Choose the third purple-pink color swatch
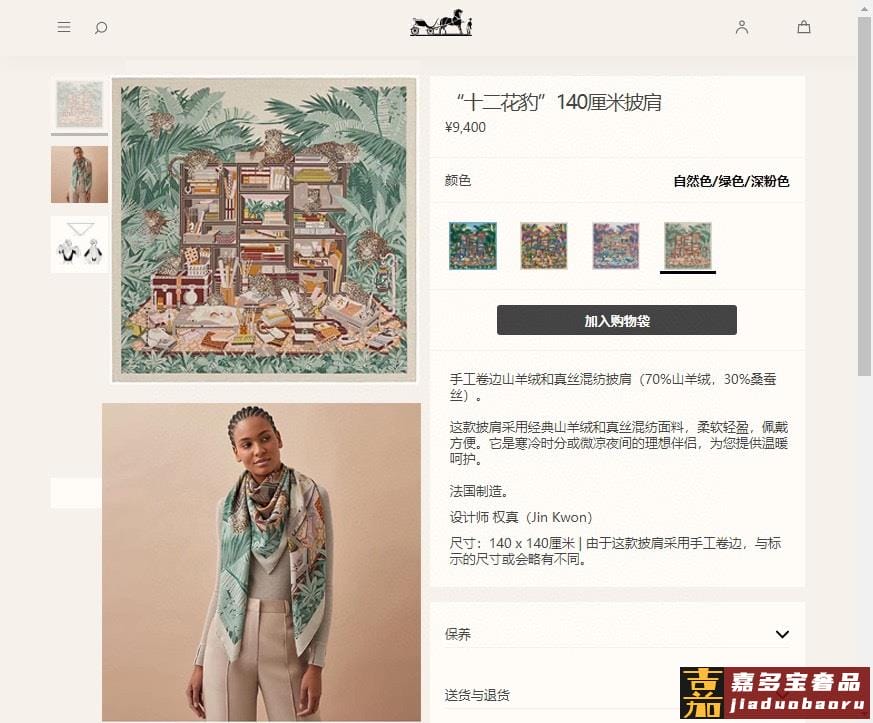873x723 pixels. tap(616, 245)
